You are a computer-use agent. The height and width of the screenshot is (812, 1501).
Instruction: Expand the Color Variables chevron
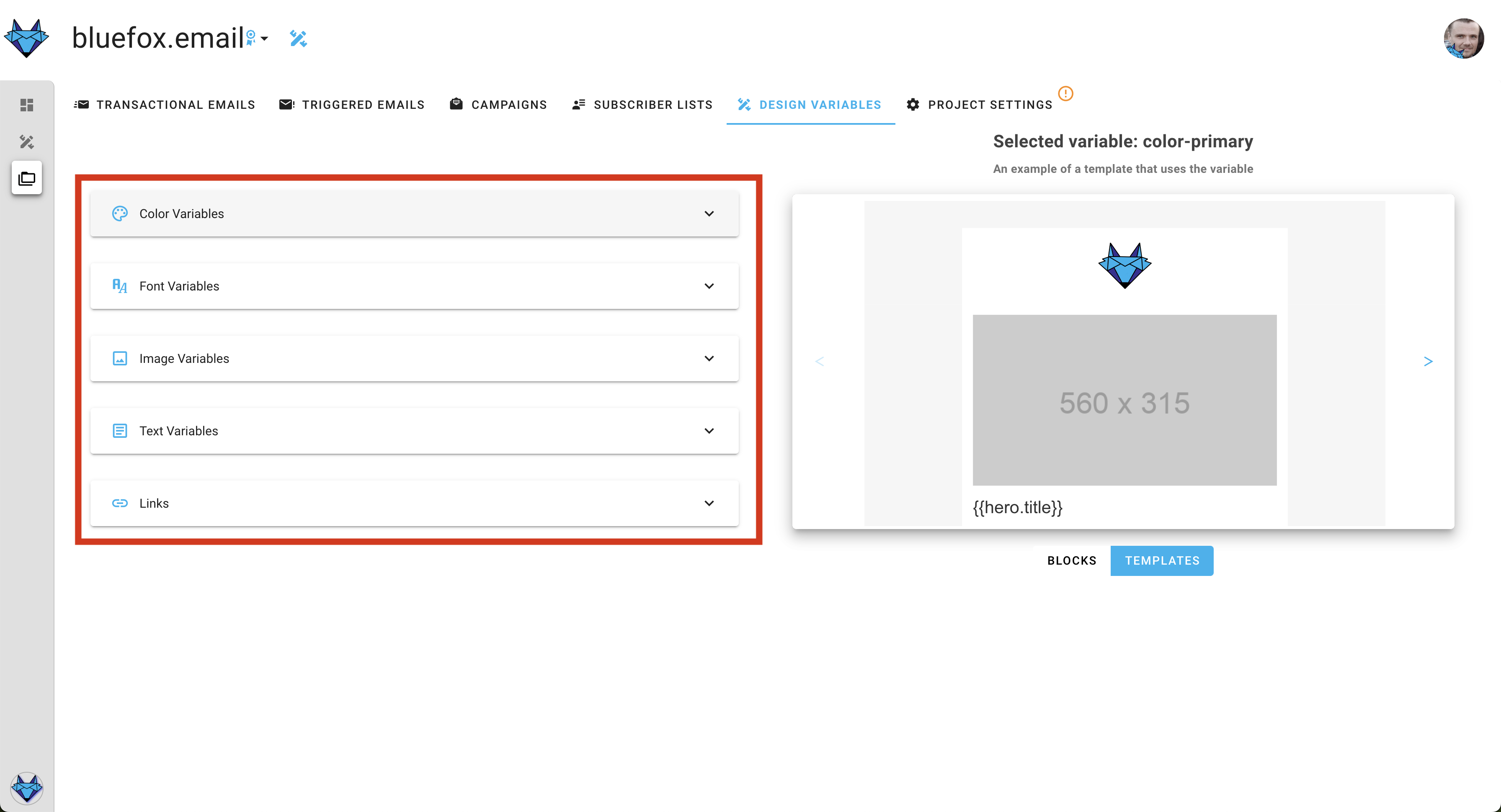[709, 214]
